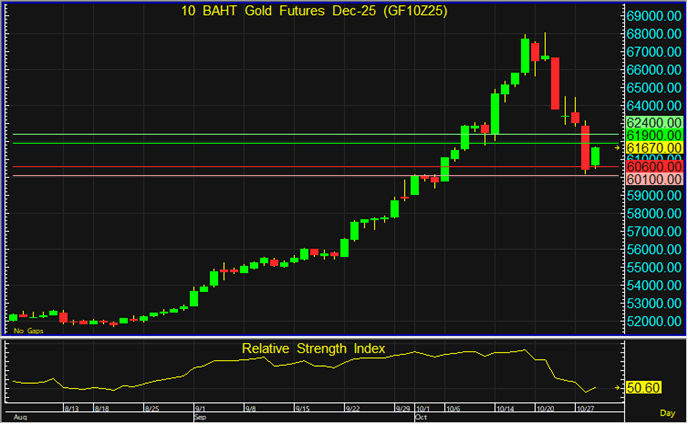Click the Relative Strength Index title
Screen dimensions: 688x424
(x=313, y=349)
